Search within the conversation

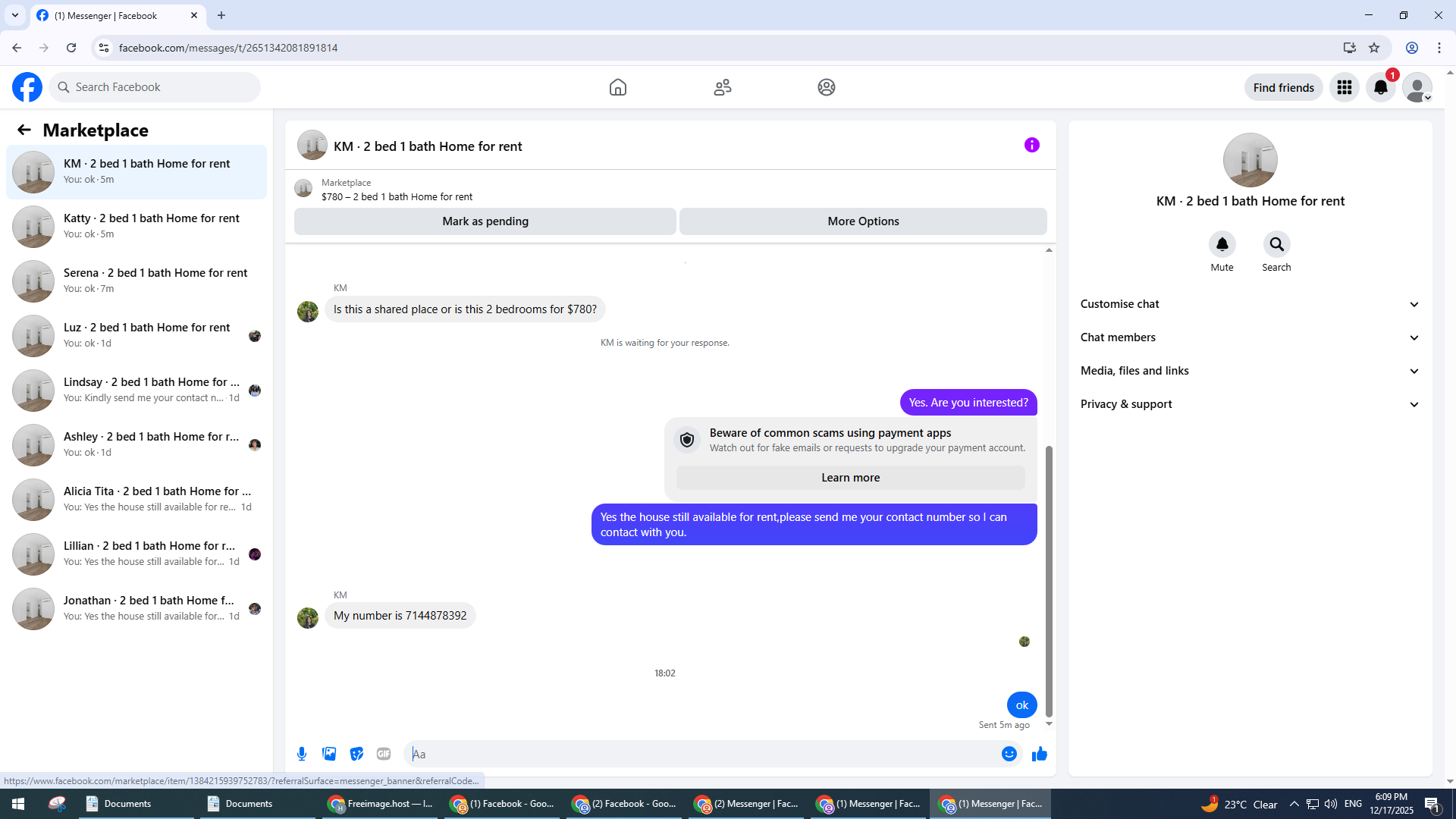point(1276,244)
